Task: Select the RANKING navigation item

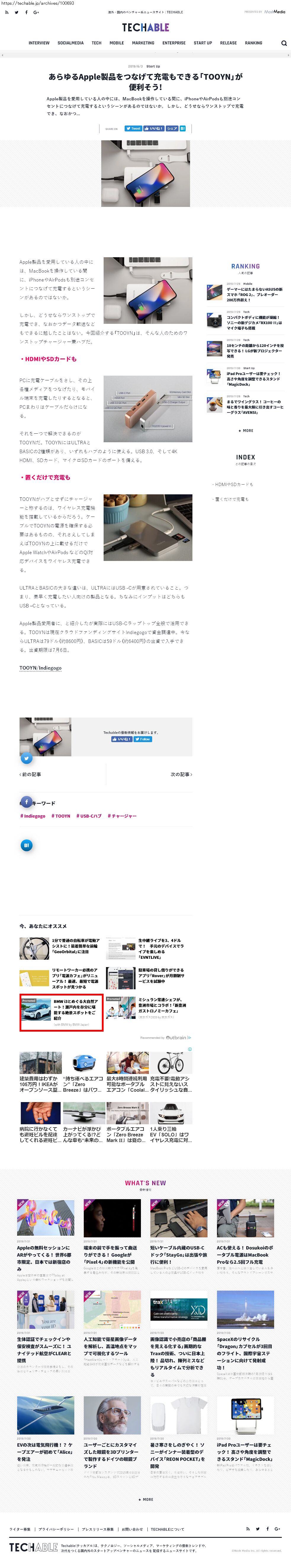Action: (x=253, y=43)
